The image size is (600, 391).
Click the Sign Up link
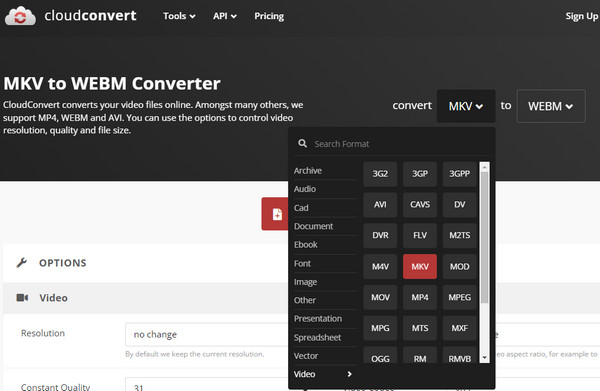[582, 16]
